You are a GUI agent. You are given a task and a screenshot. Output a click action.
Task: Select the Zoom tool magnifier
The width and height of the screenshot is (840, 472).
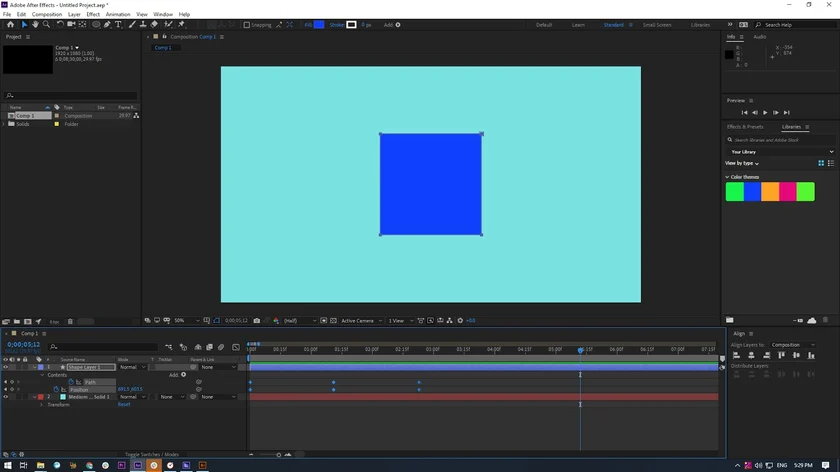pyautogui.click(x=47, y=25)
